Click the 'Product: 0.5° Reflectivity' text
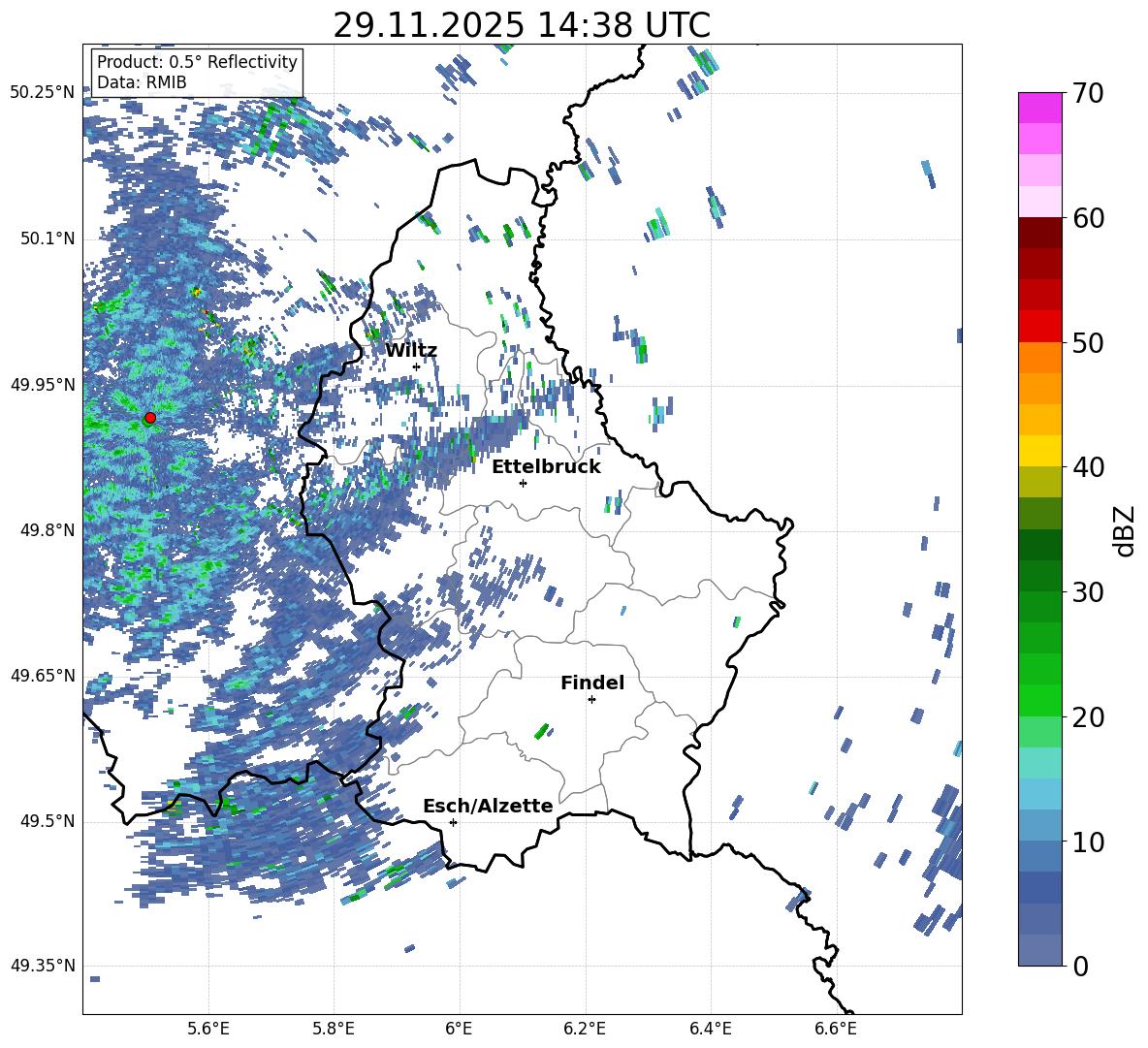 coord(197,61)
